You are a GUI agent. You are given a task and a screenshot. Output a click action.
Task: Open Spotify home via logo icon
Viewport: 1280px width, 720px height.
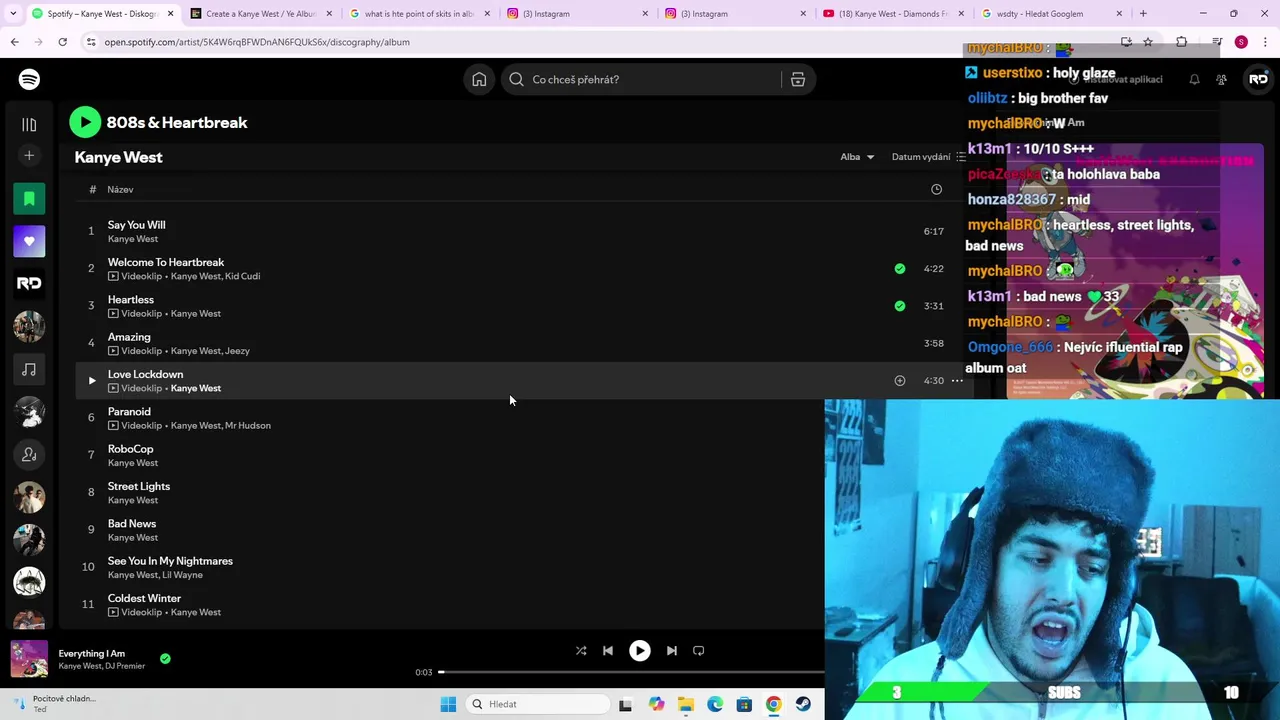pyautogui.click(x=29, y=79)
